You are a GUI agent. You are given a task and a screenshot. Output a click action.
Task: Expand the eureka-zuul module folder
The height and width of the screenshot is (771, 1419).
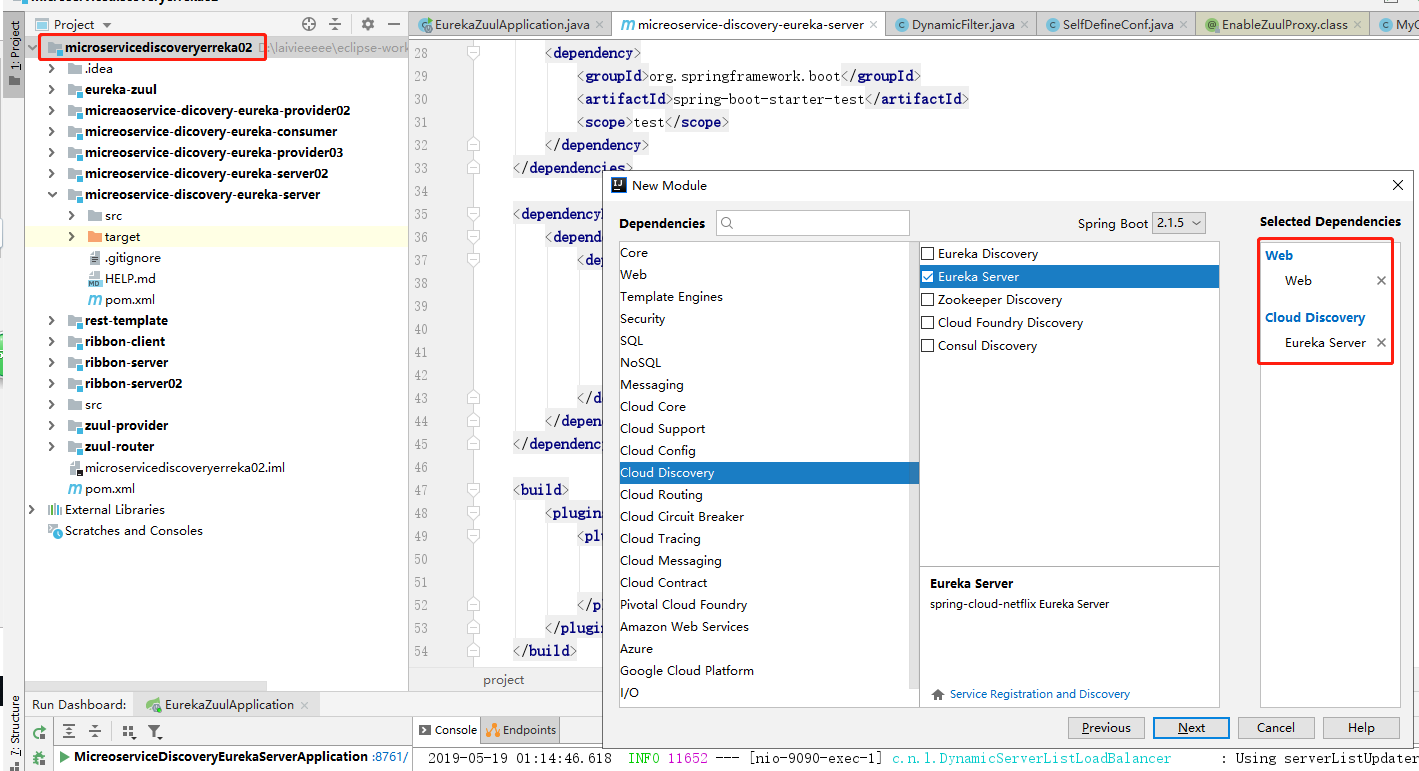[52, 90]
